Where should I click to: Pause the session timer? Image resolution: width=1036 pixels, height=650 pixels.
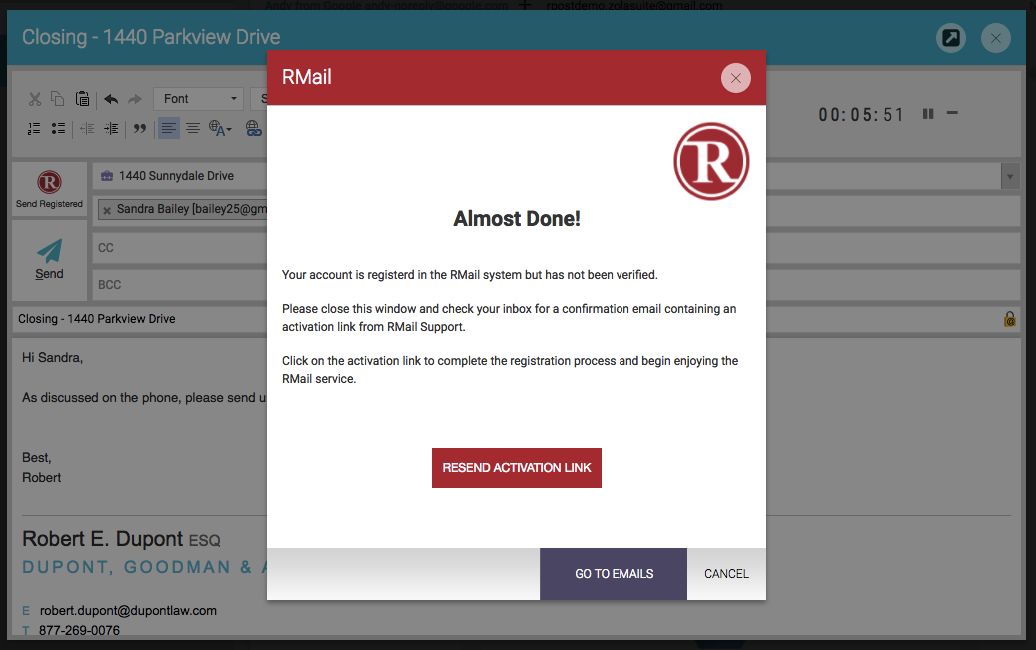pos(927,114)
